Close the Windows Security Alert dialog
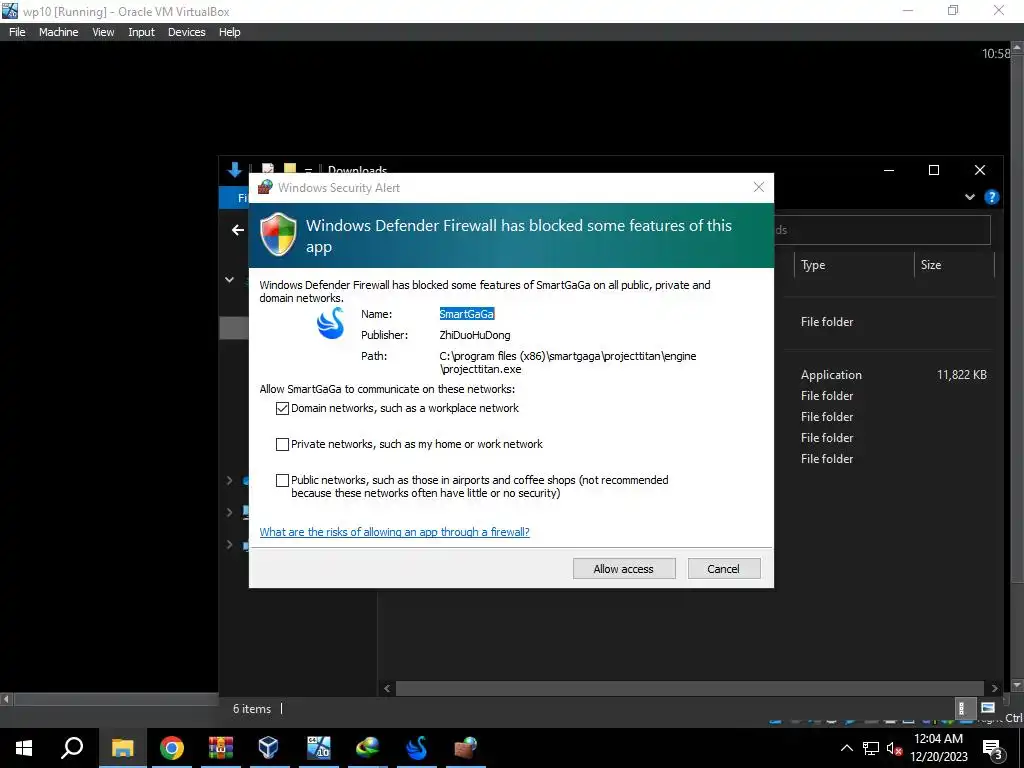The image size is (1024, 768). point(758,187)
